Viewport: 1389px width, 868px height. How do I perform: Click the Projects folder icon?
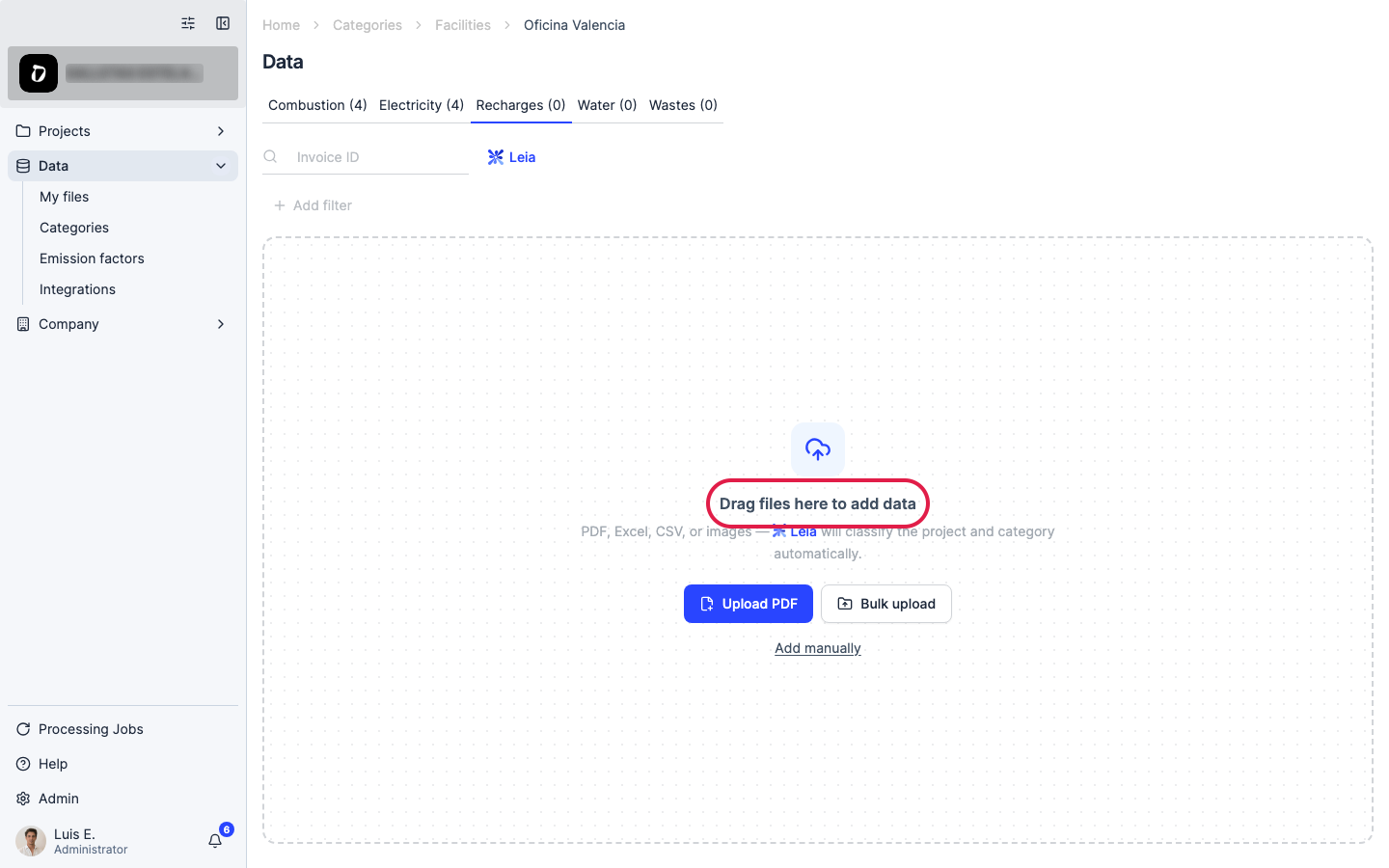[x=23, y=131]
